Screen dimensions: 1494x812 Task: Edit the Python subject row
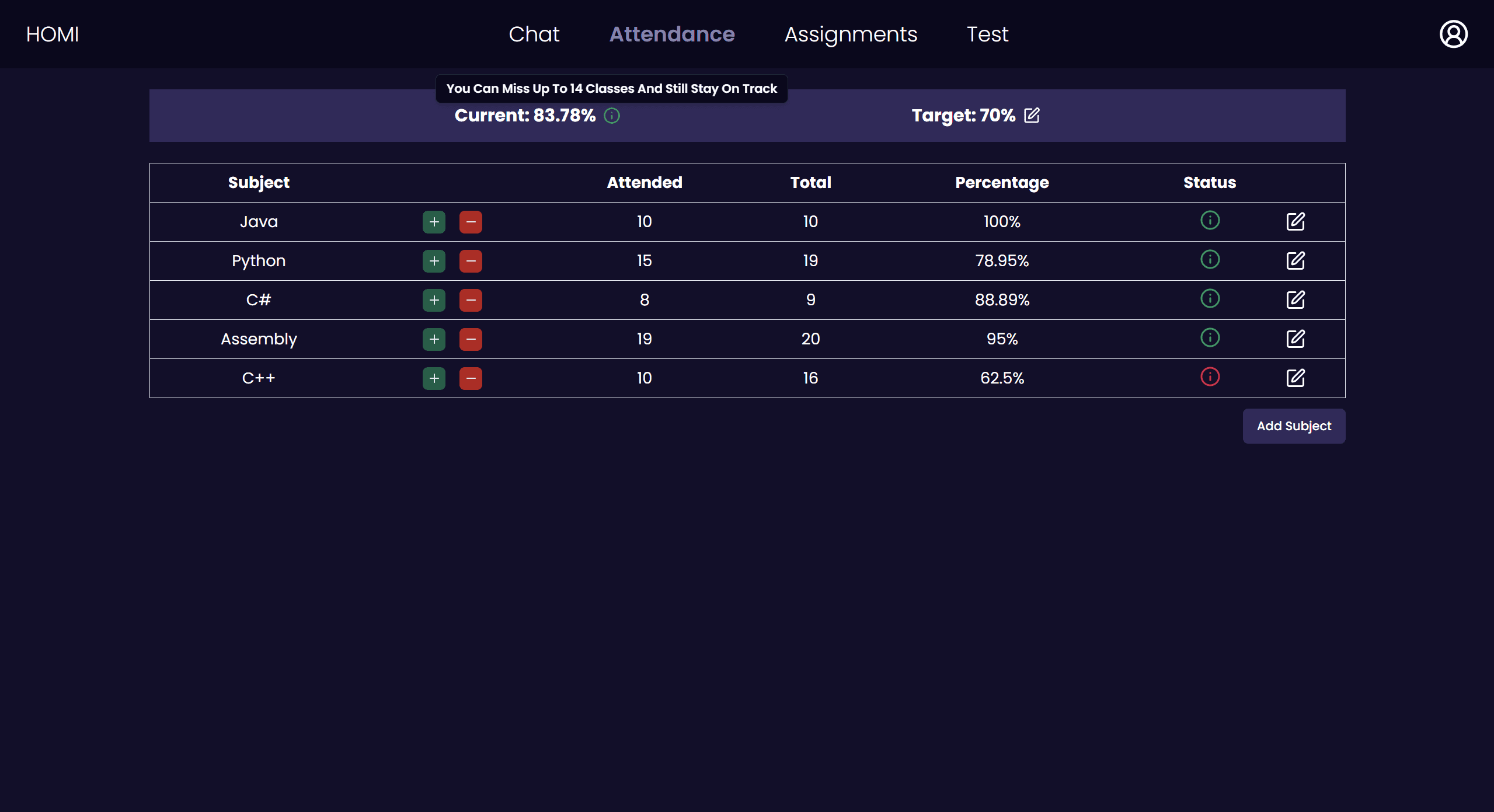click(1296, 260)
